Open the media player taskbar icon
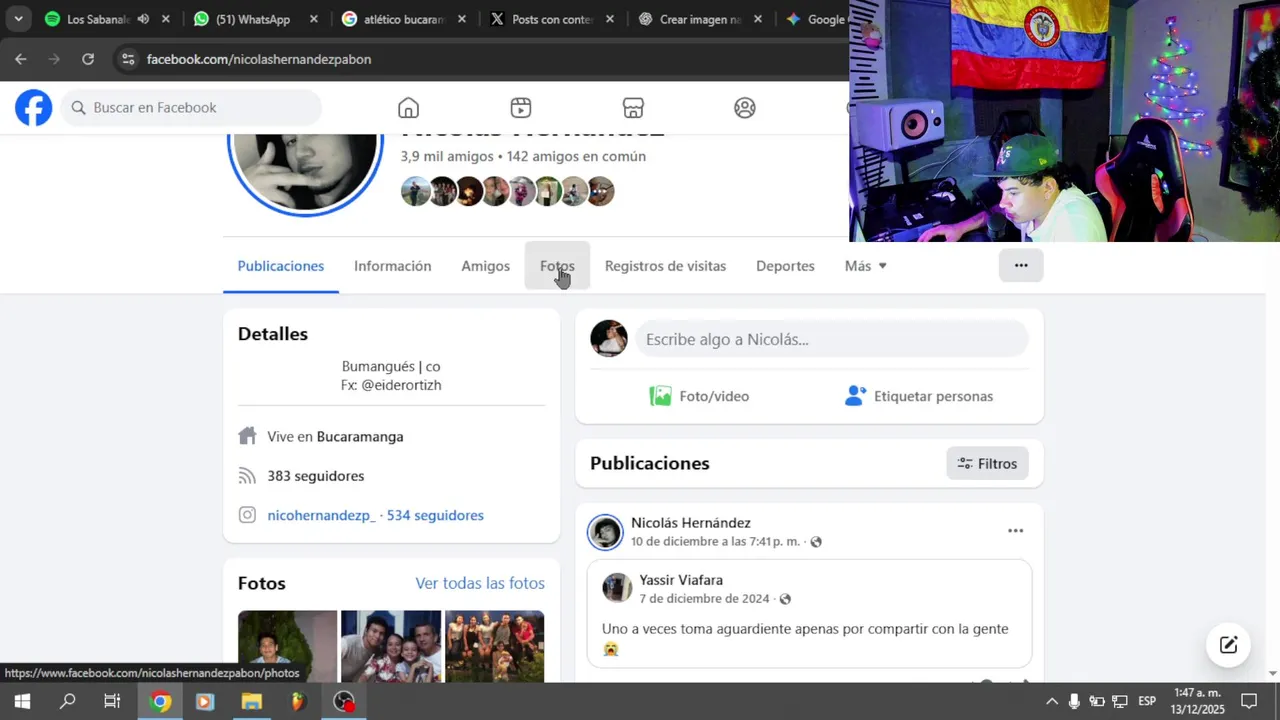 click(205, 702)
